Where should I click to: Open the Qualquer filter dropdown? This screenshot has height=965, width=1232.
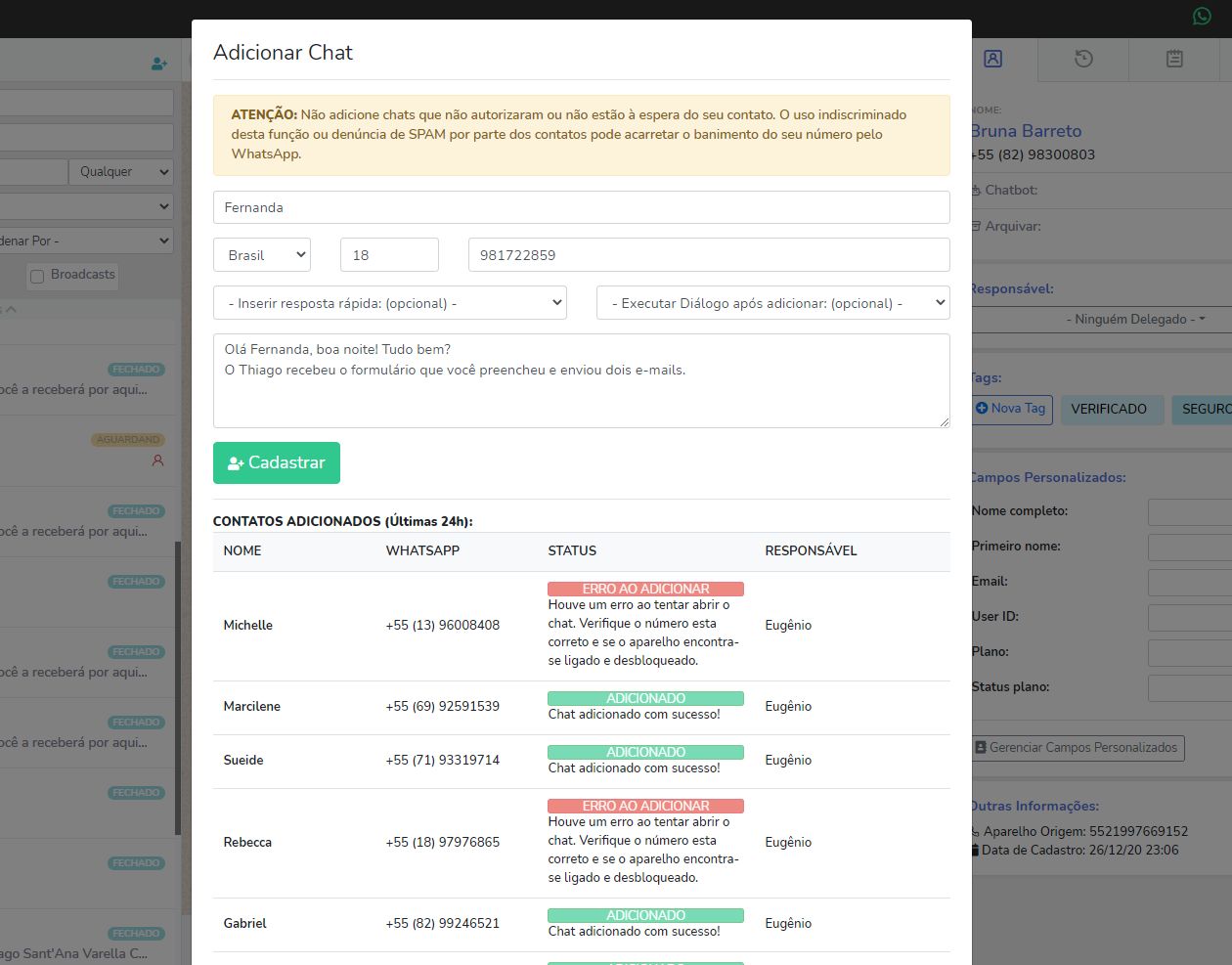[x=121, y=172]
